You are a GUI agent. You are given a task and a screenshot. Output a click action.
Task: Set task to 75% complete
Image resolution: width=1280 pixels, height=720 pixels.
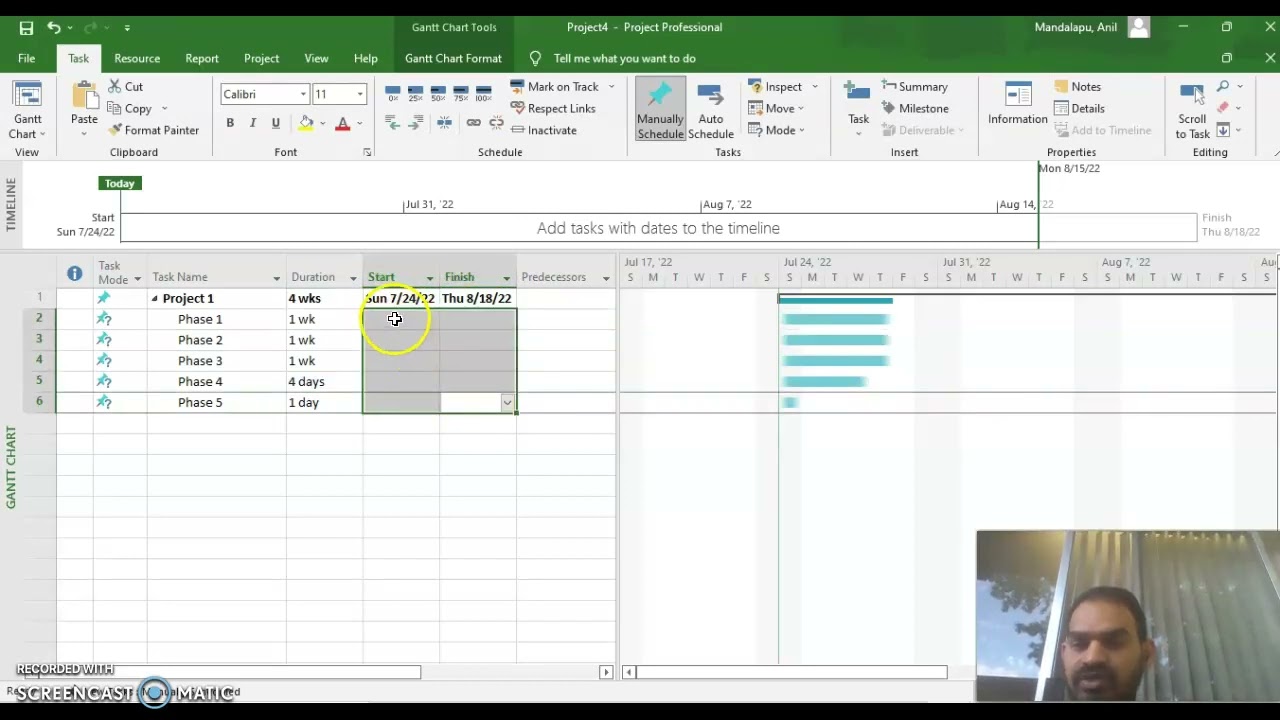461,93
